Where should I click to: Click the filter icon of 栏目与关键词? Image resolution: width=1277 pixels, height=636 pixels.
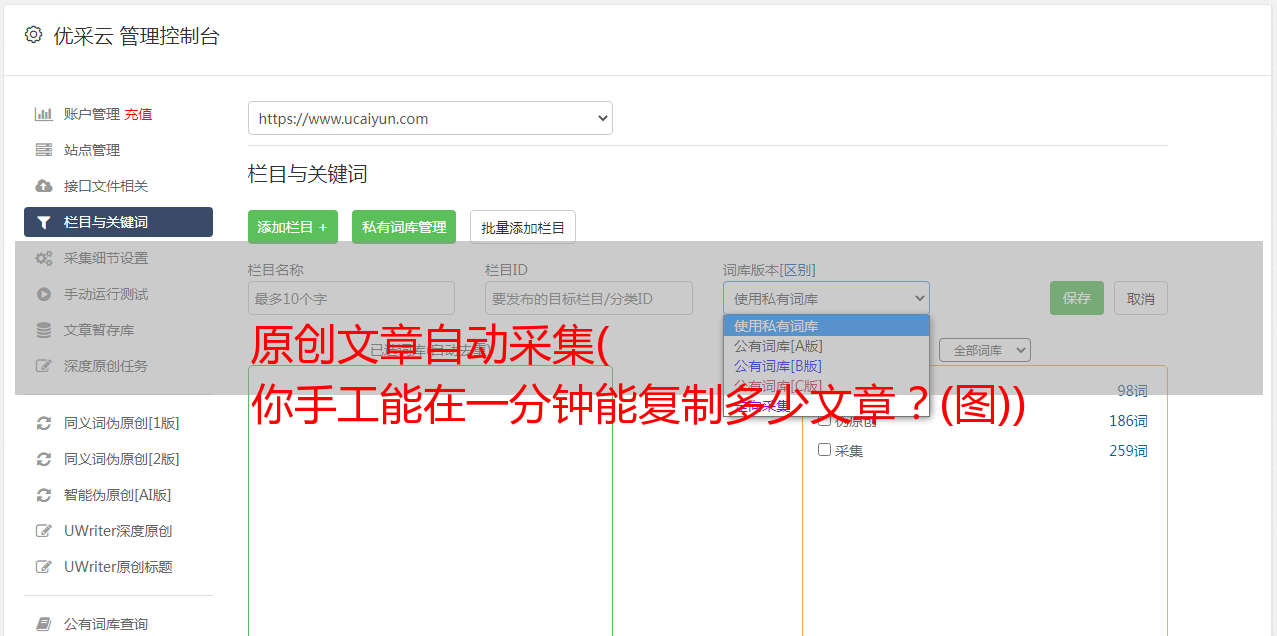tap(43, 222)
